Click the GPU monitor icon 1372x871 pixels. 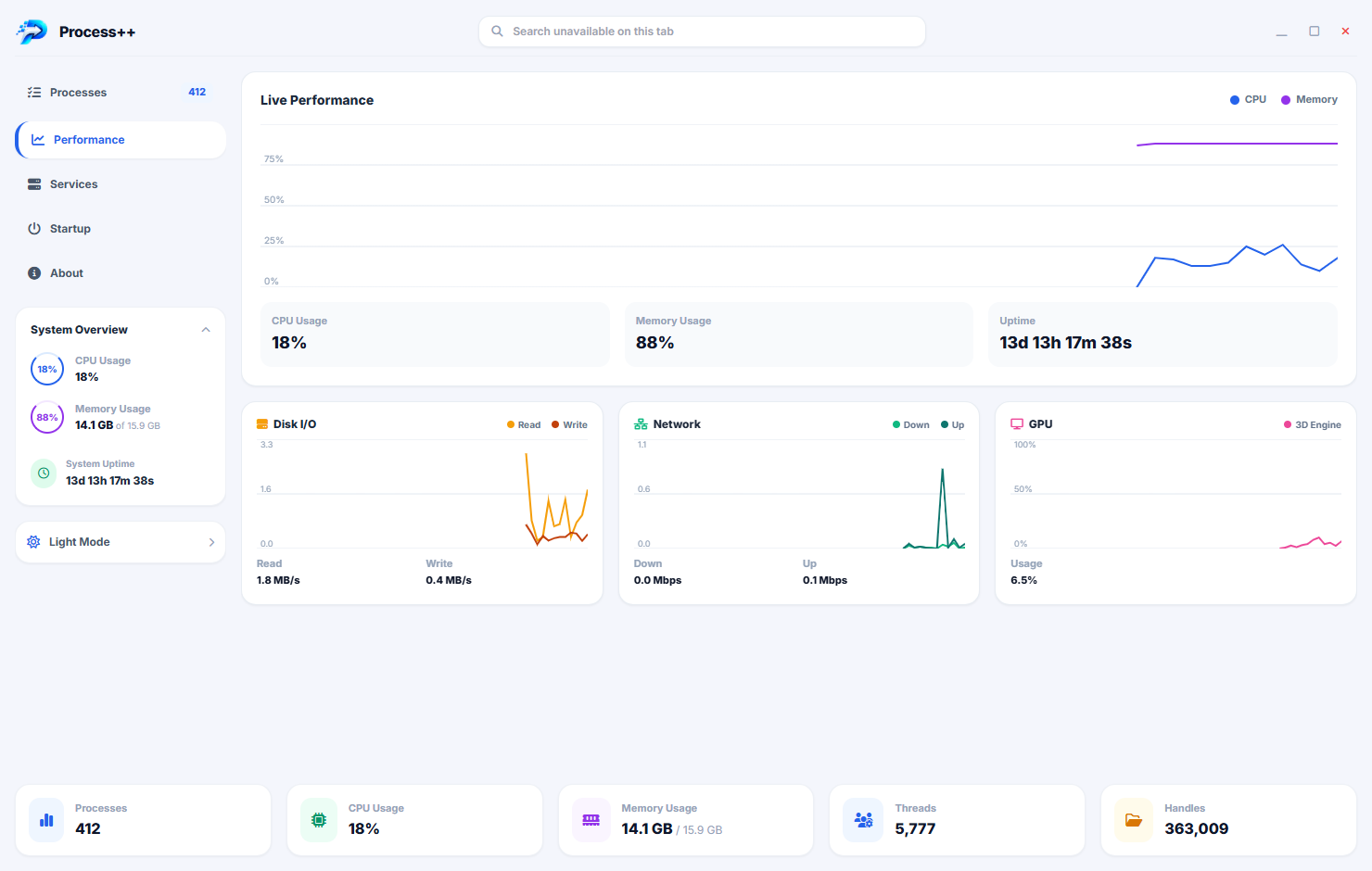(1017, 424)
